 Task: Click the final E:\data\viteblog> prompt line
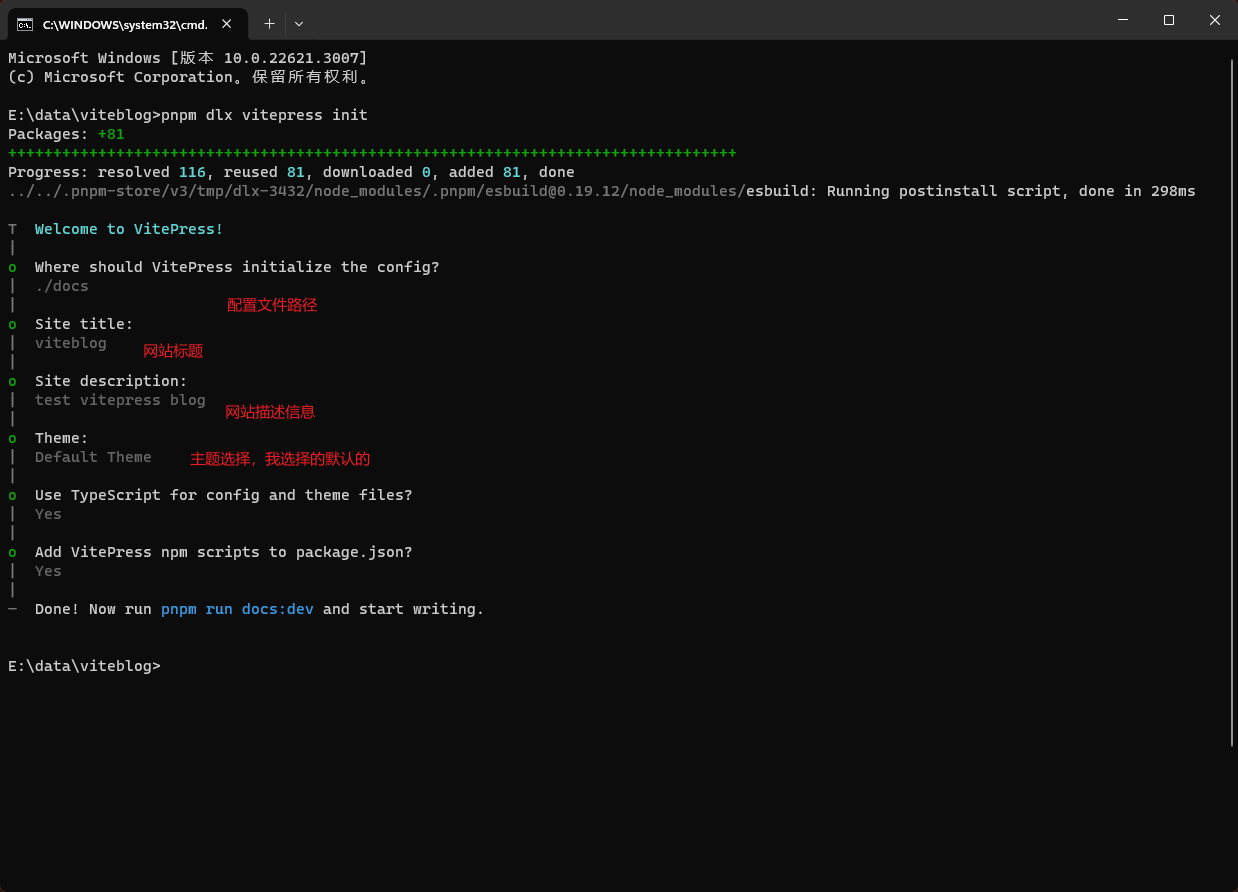pos(84,666)
